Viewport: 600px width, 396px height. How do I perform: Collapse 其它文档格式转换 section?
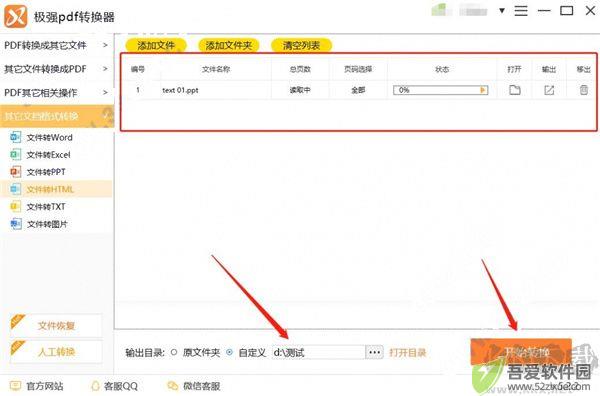click(x=57, y=116)
